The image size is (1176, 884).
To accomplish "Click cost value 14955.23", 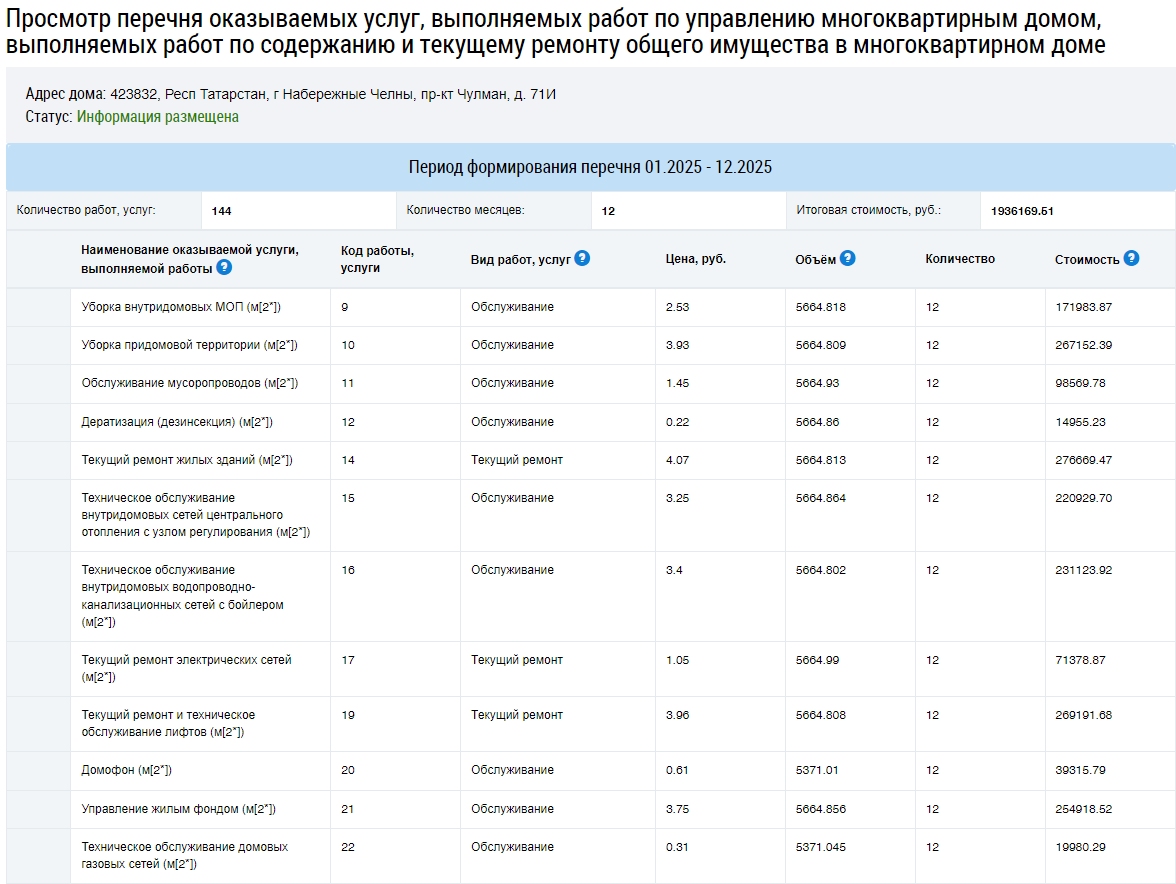I will click(x=1080, y=422).
